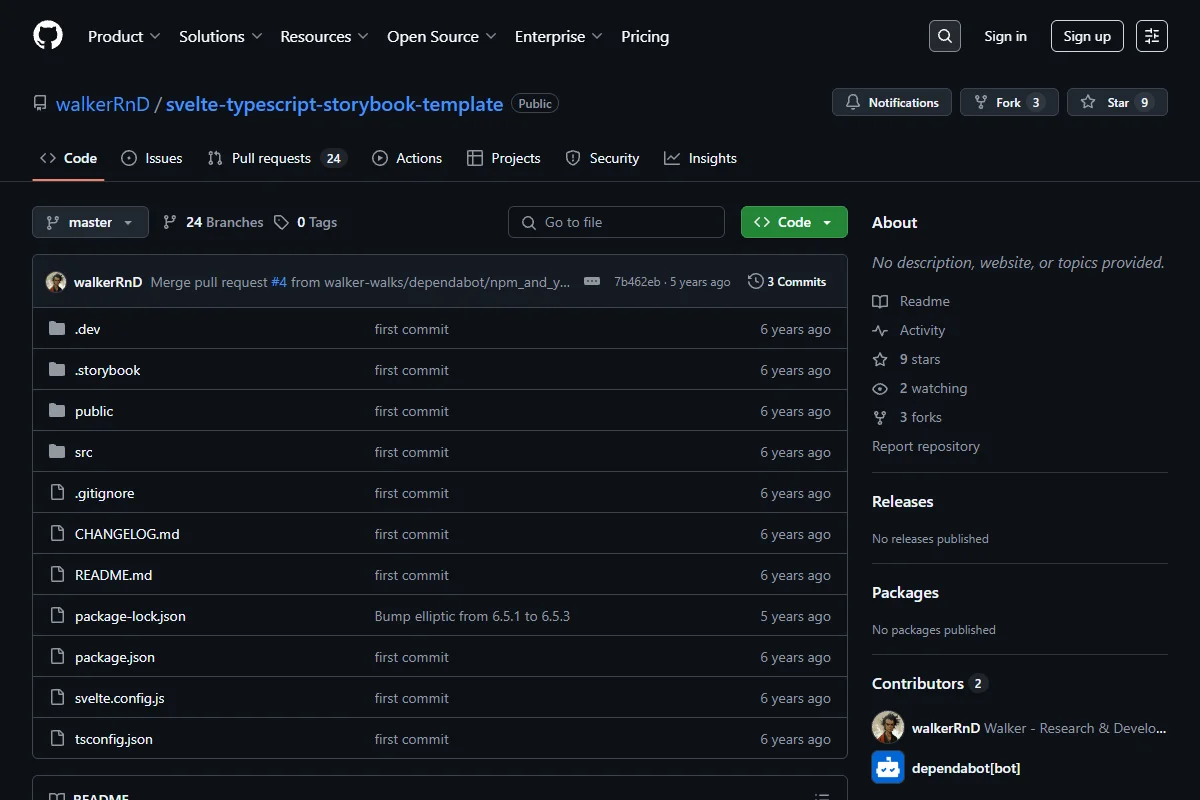
Task: Open the .storybook folder
Action: 108,370
